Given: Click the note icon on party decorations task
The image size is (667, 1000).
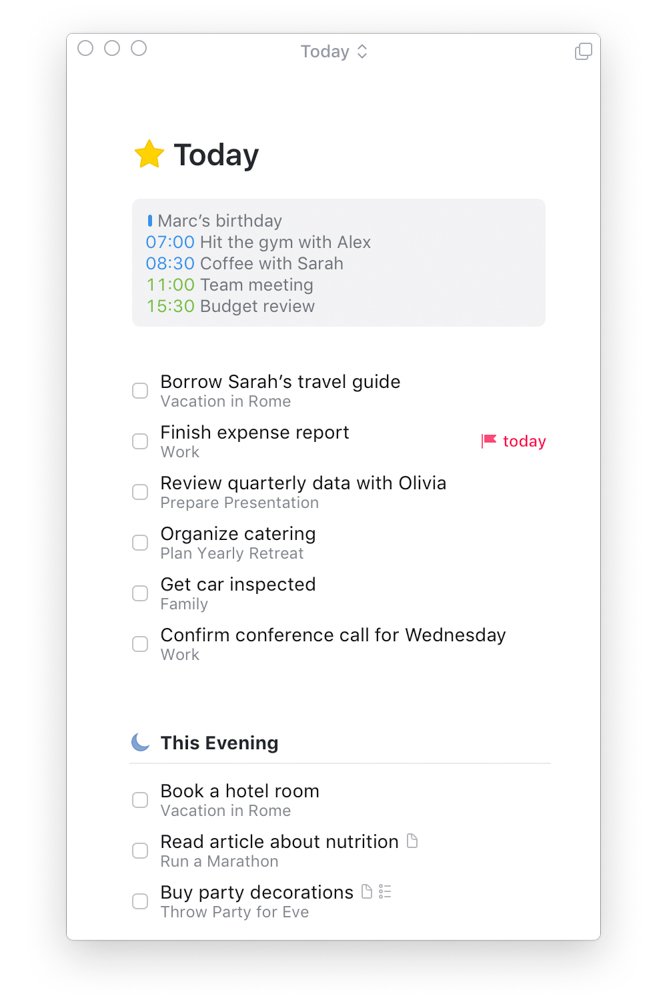Looking at the screenshot, I should 366,891.
